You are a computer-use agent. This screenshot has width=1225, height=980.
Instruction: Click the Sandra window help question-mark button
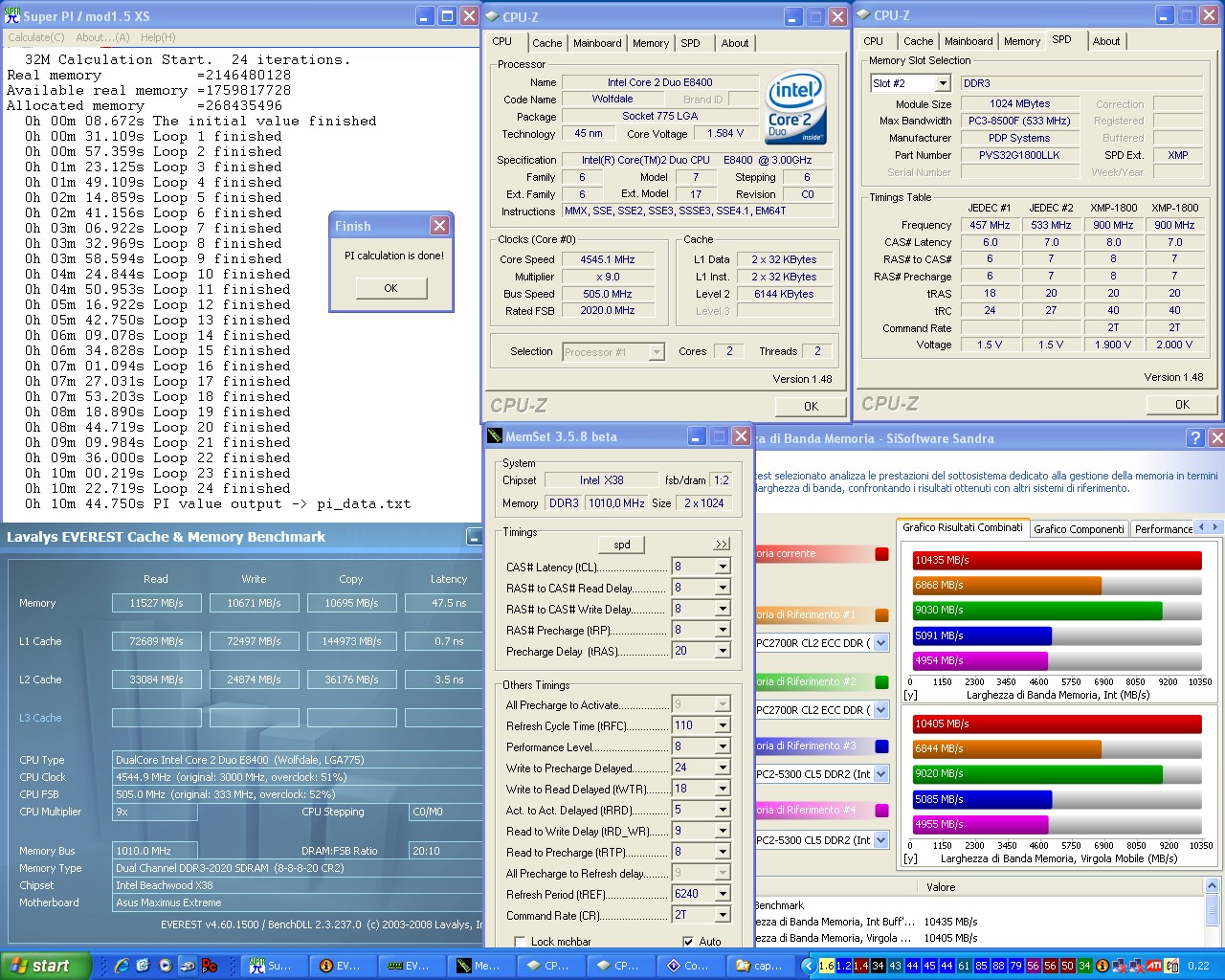1194,437
